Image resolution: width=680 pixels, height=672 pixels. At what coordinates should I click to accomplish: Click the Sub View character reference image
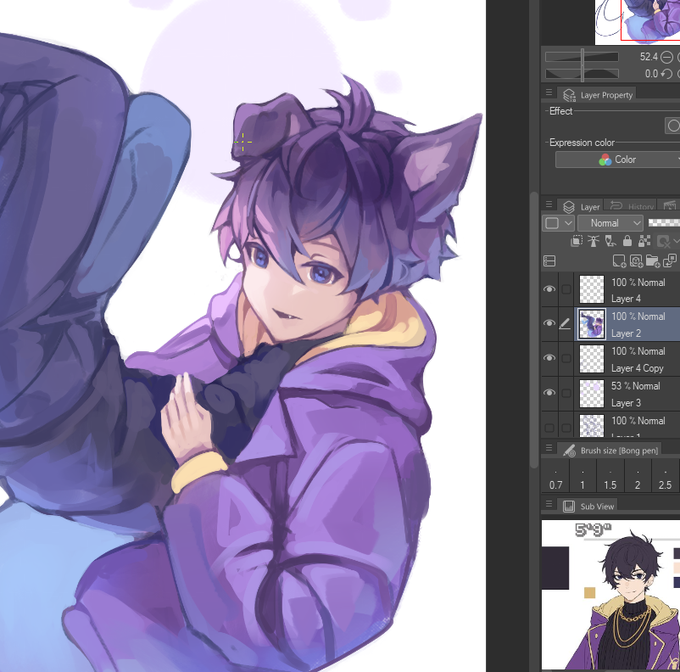click(611, 594)
